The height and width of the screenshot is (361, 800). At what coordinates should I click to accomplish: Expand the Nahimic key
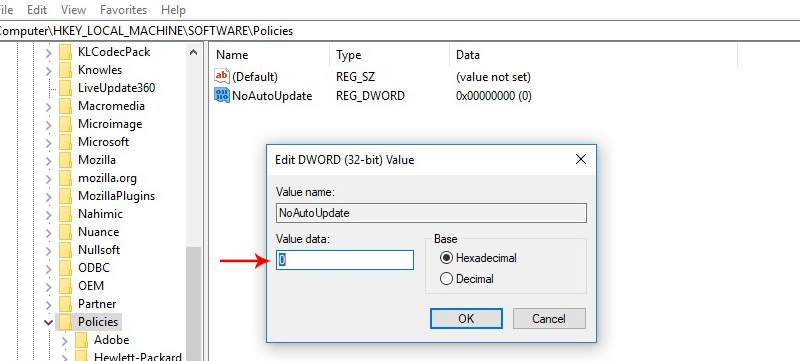coord(48,215)
